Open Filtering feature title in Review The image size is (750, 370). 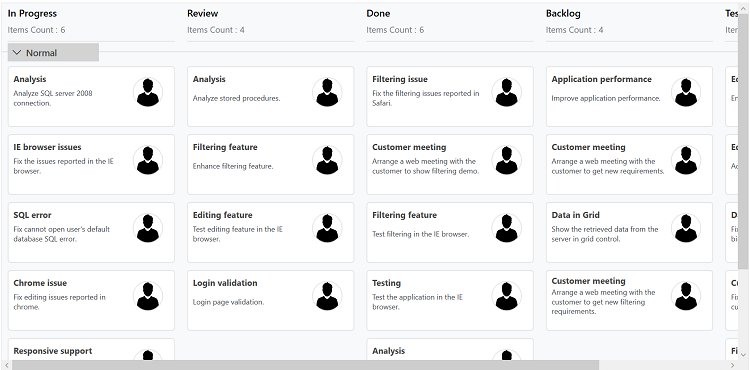point(225,147)
